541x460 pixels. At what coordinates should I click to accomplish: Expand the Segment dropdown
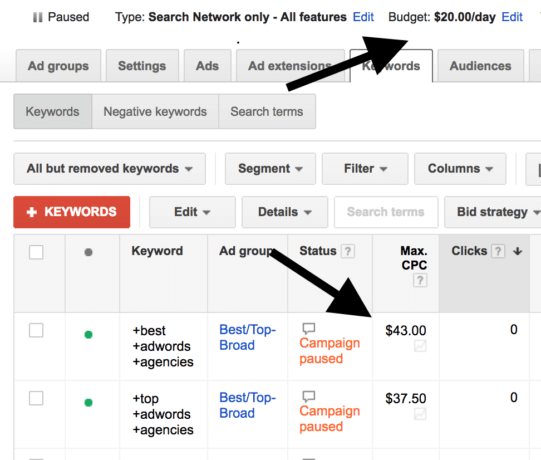click(270, 169)
